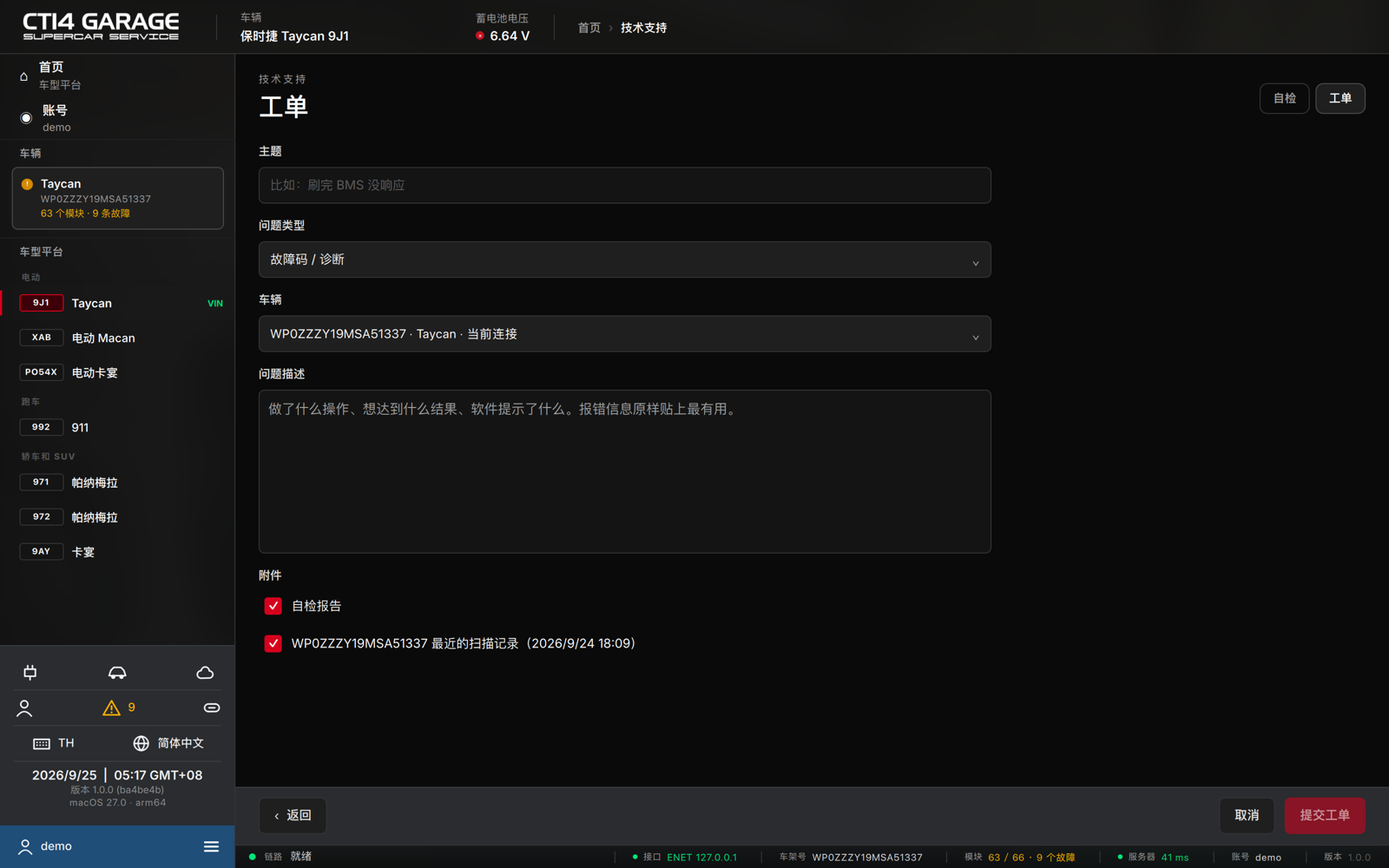
Task: Select the 992 911 platform row
Action: (x=118, y=427)
